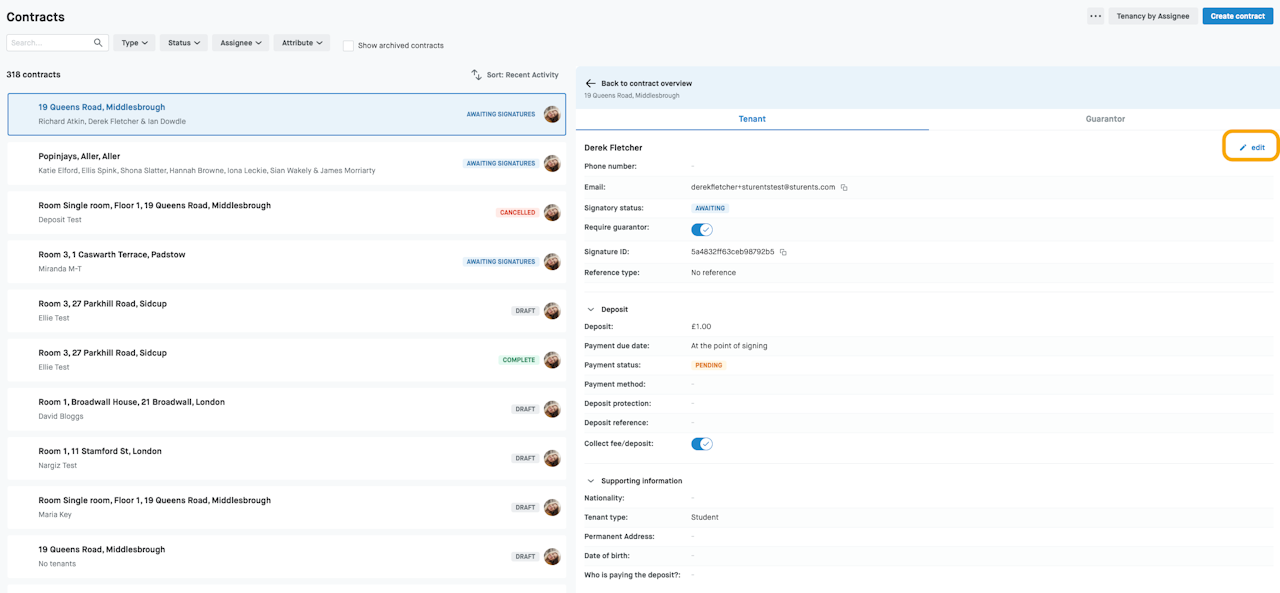This screenshot has height=593, width=1280.
Task: Click the 318 contracts count text
Action: pos(33,75)
